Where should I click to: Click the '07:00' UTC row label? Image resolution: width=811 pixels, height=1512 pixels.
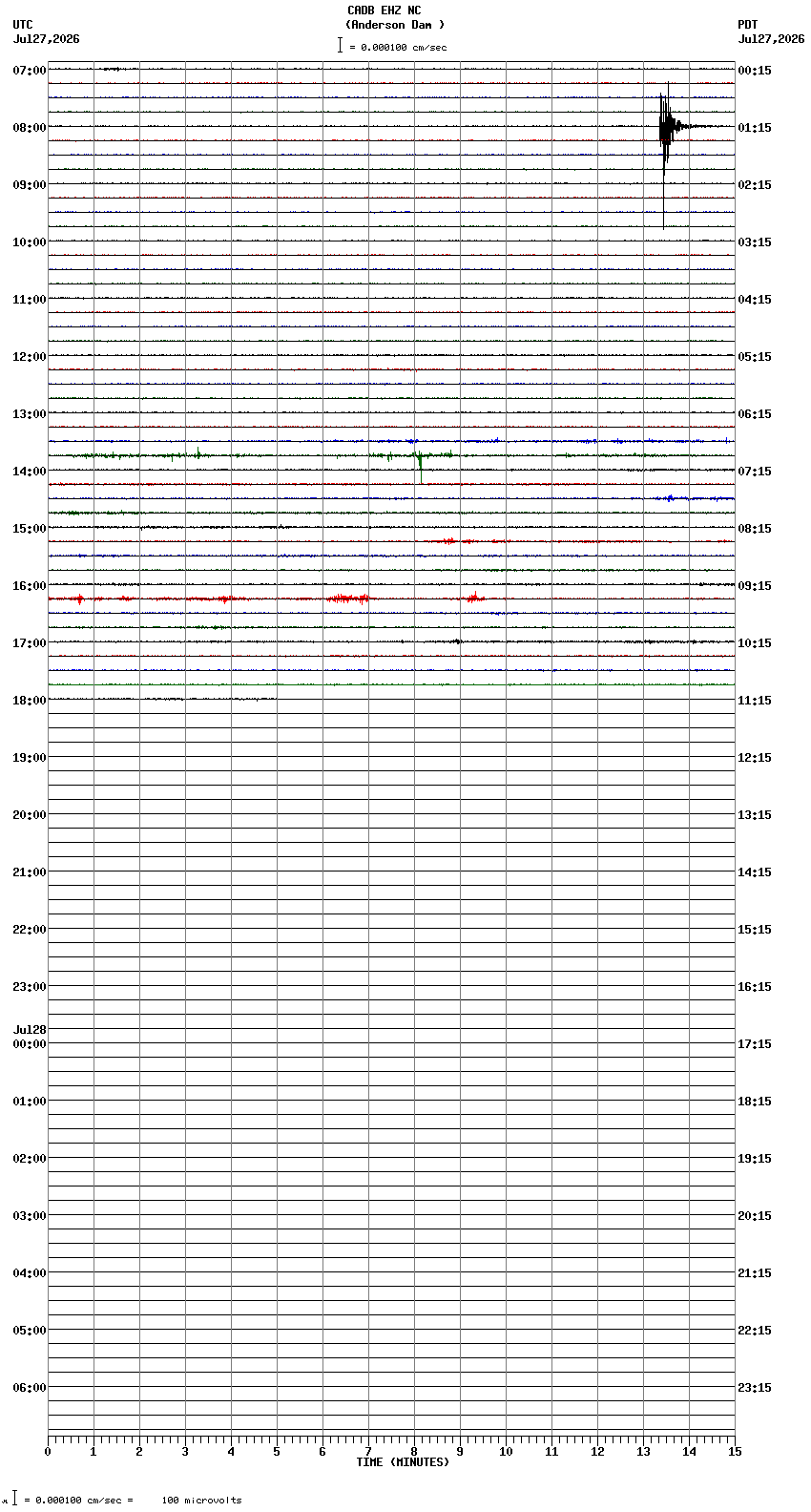[30, 71]
